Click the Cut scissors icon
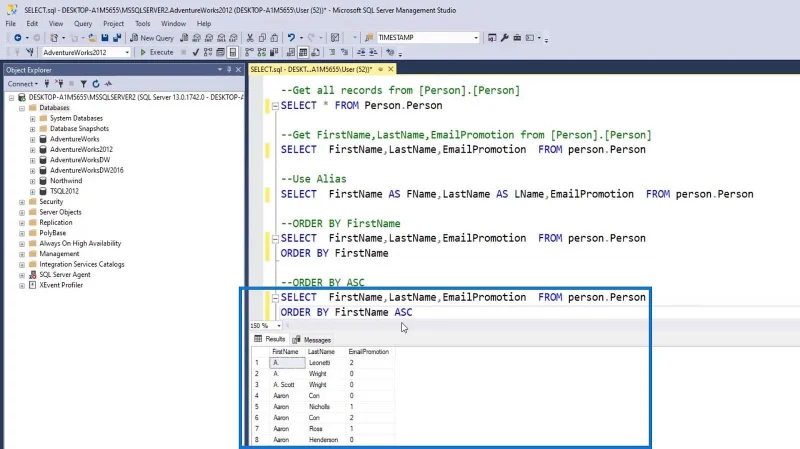This screenshot has height=449, width=800. click(250, 38)
